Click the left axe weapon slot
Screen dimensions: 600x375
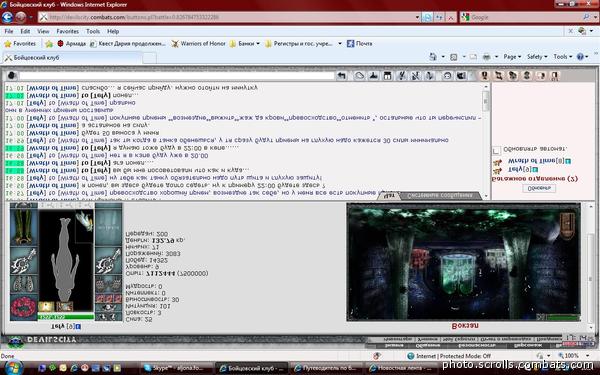24,261
